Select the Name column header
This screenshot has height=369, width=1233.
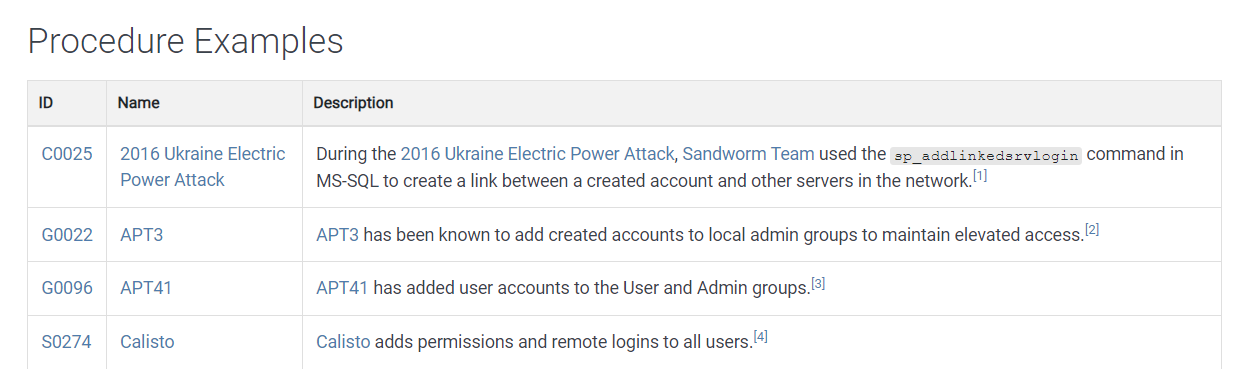pos(138,103)
